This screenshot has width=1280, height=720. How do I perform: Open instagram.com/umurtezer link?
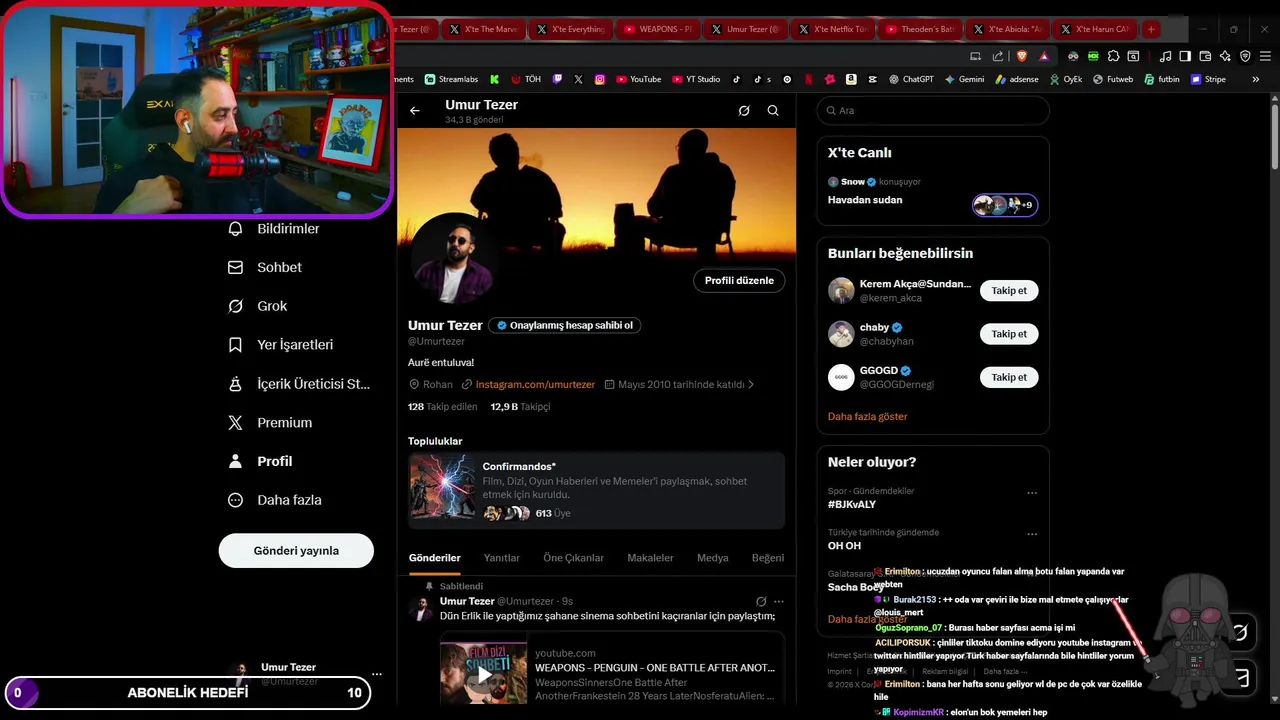point(535,384)
